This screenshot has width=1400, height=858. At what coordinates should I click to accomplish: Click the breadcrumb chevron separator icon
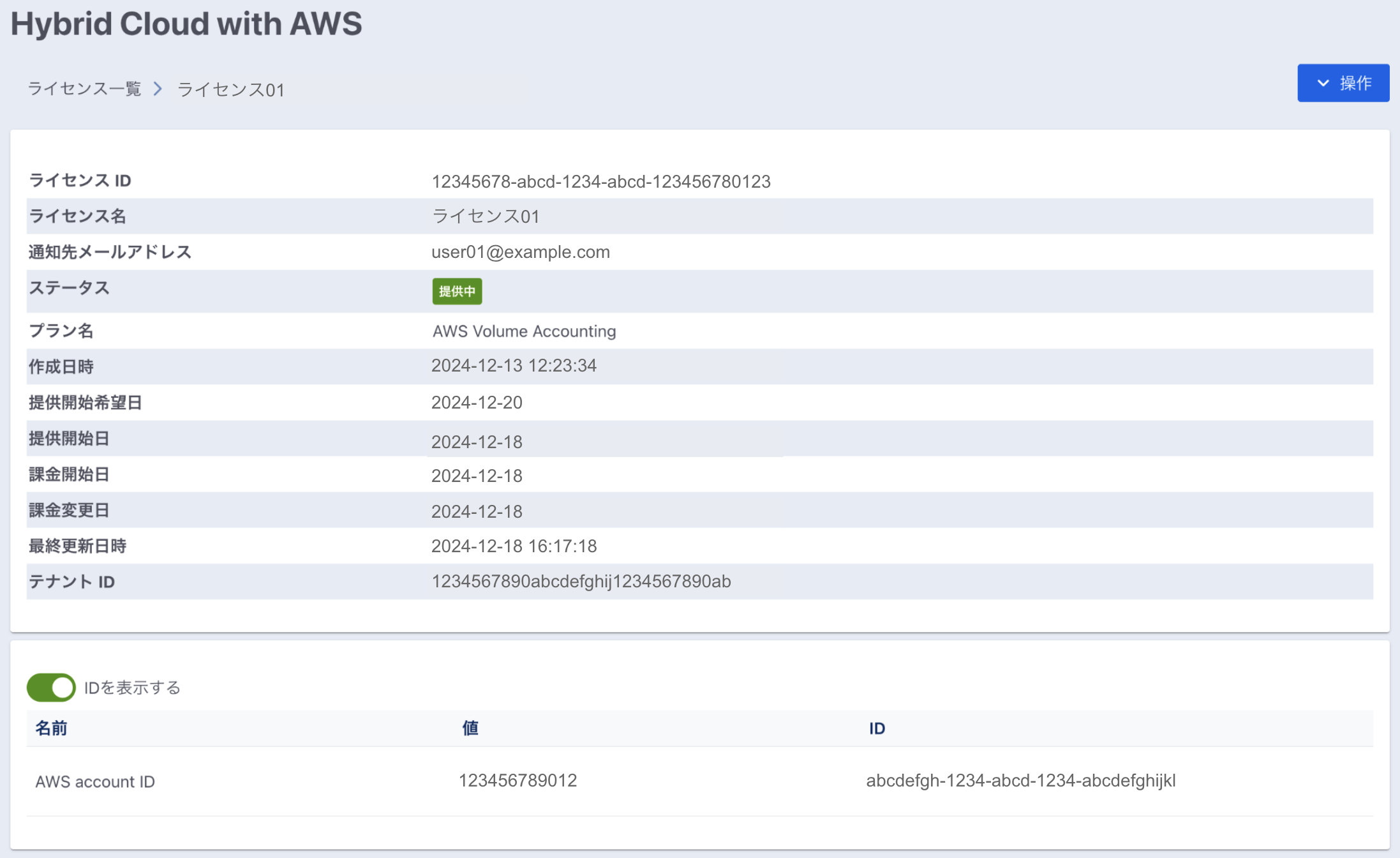(x=158, y=89)
